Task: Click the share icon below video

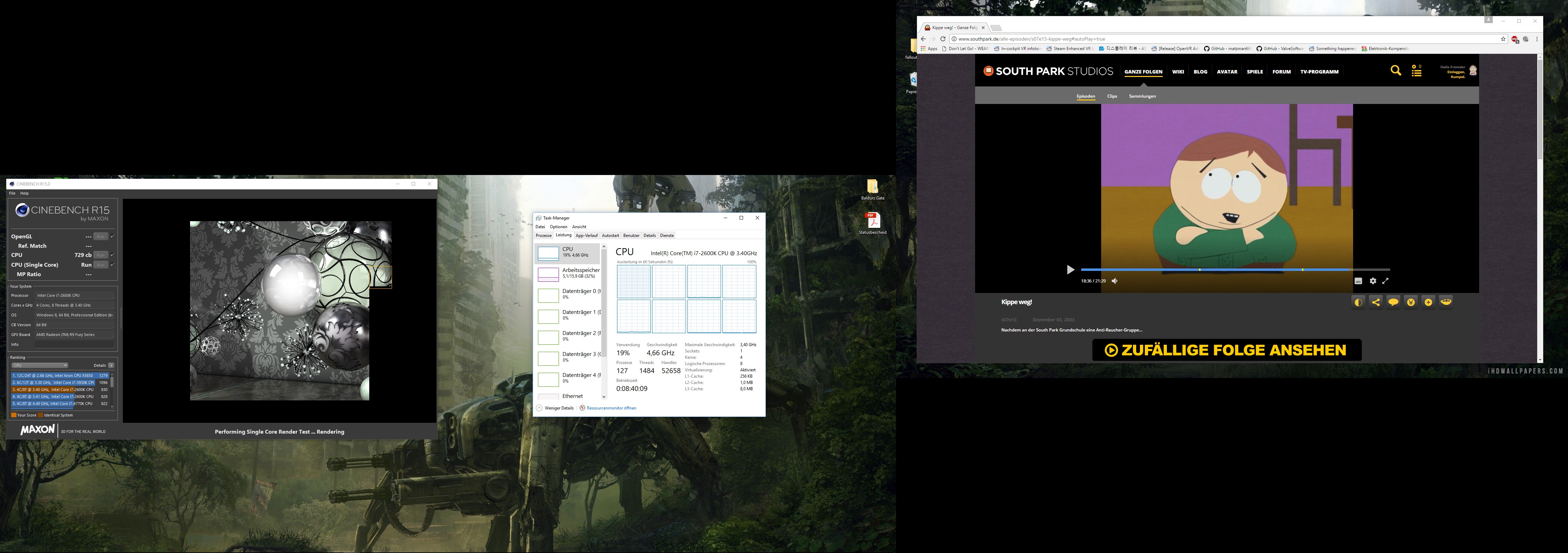Action: [1375, 302]
